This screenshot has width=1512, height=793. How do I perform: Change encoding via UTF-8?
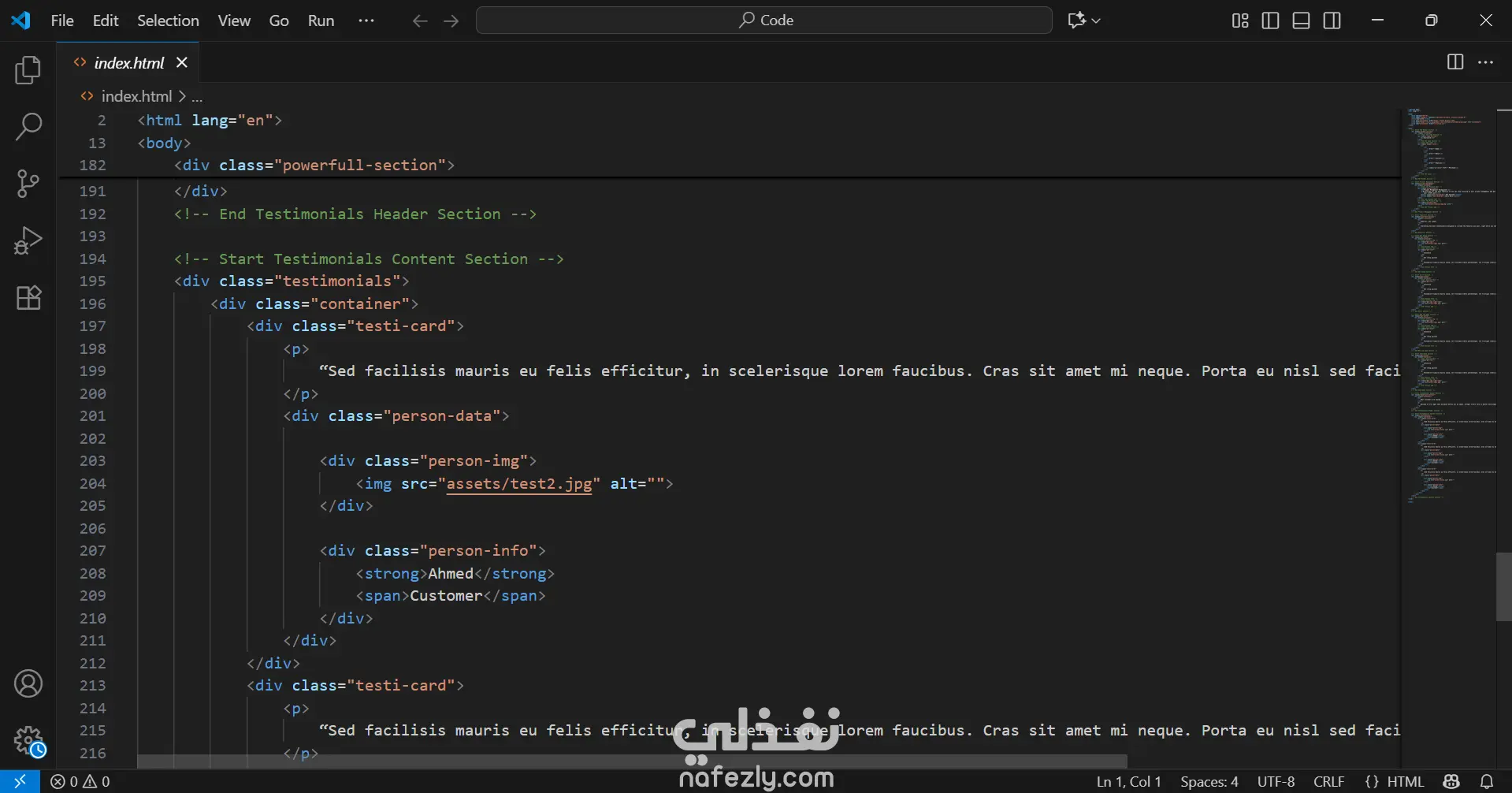click(x=1276, y=781)
